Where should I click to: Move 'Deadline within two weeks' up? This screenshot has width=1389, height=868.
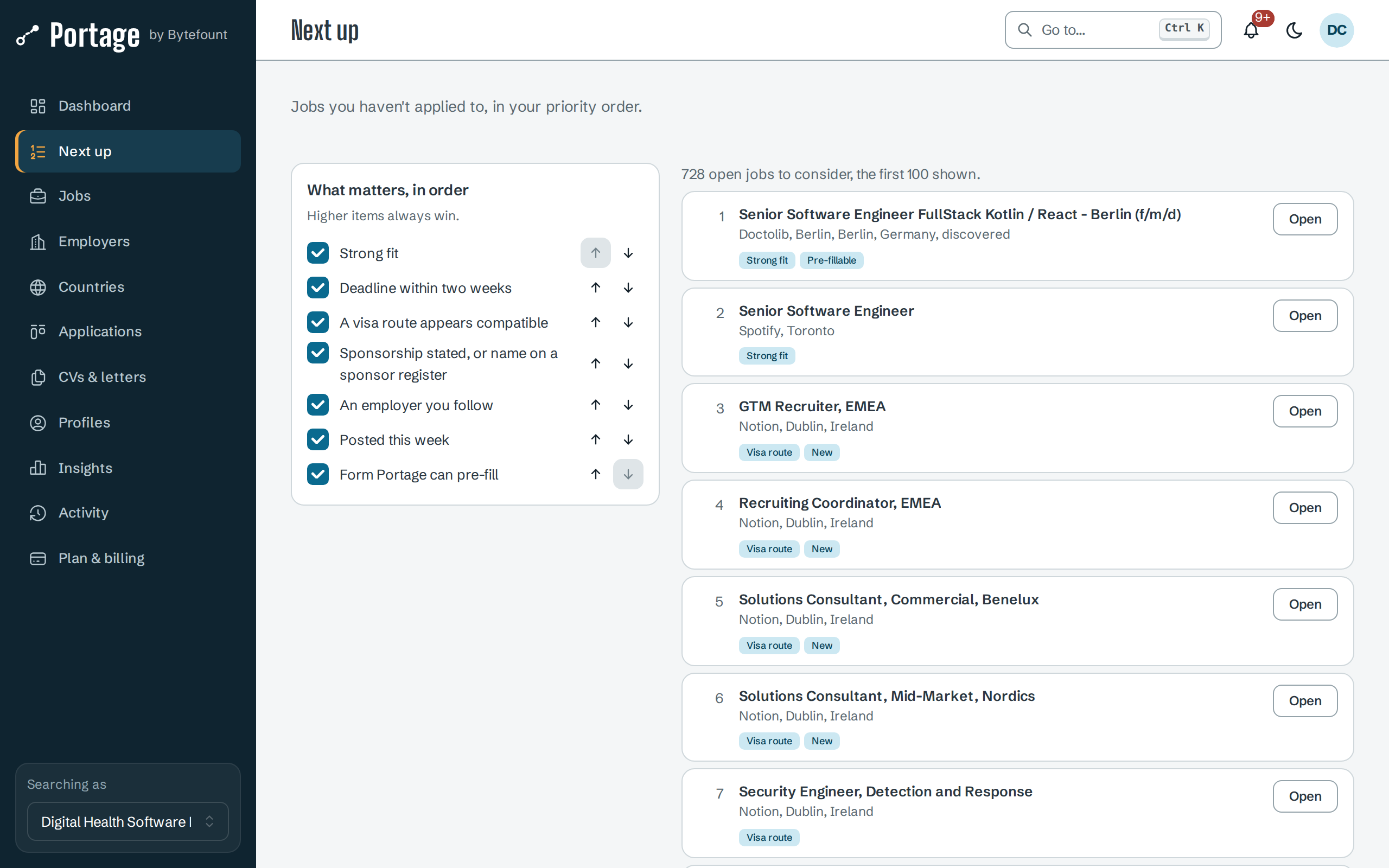point(595,288)
